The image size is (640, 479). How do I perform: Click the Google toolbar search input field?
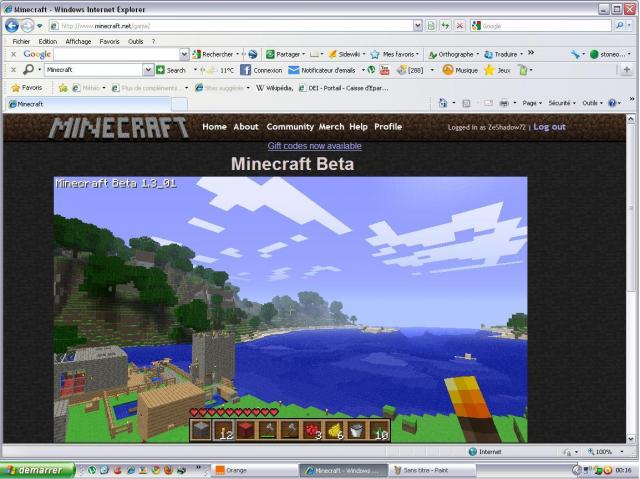pos(116,54)
